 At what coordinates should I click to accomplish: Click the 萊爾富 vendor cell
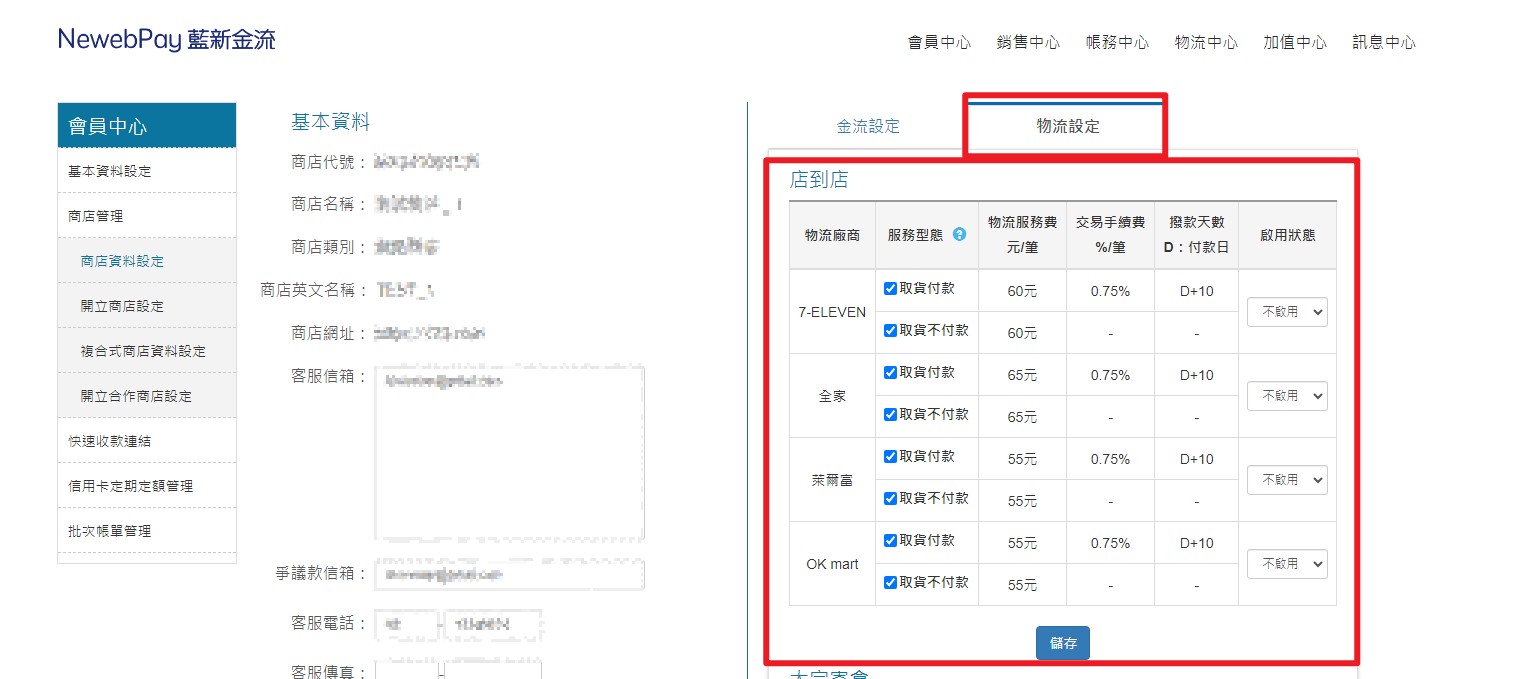click(x=832, y=480)
